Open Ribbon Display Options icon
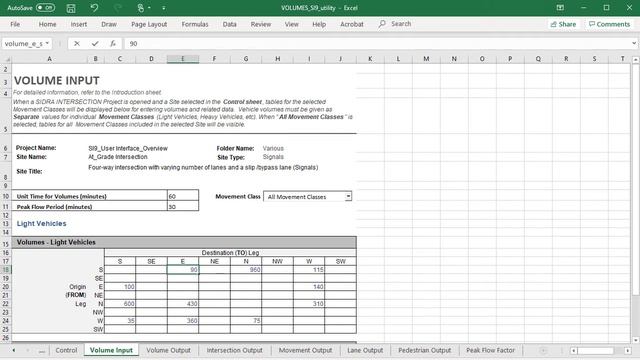 coord(560,8)
